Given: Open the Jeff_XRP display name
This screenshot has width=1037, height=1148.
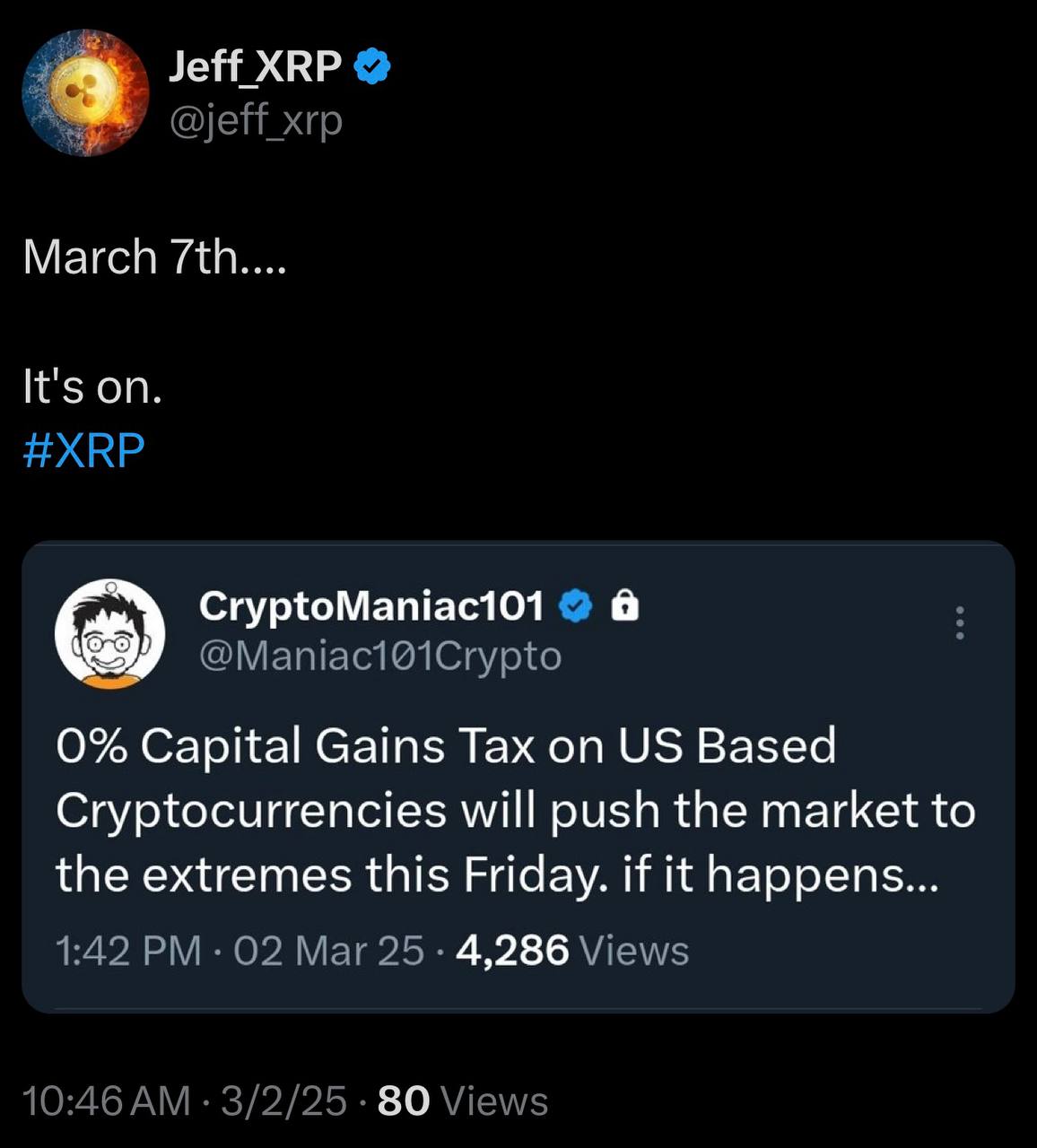Looking at the screenshot, I should pos(255,67).
